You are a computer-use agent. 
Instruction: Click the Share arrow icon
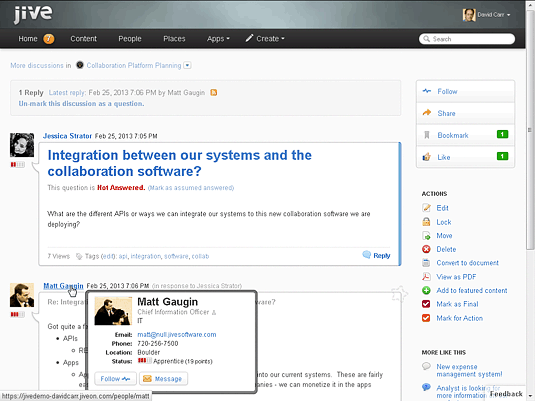point(426,113)
